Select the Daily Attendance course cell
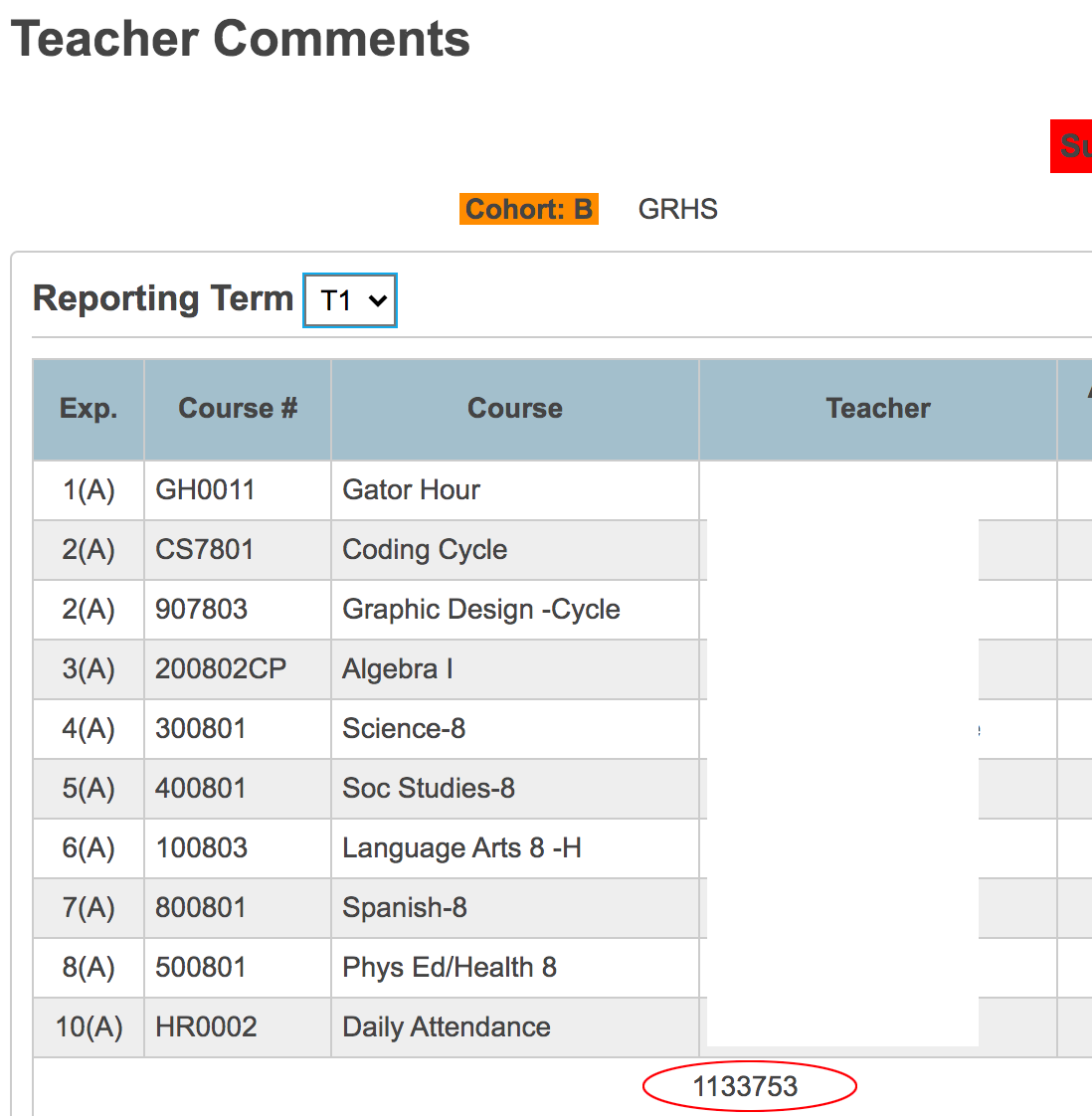This screenshot has height=1116, width=1092. click(515, 1027)
